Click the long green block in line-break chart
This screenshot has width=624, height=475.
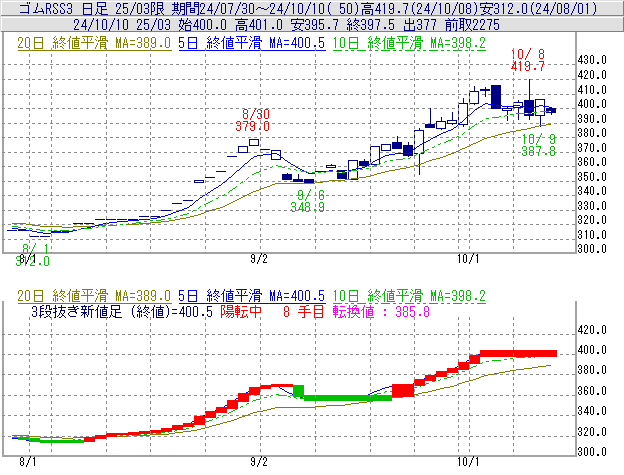[348, 398]
